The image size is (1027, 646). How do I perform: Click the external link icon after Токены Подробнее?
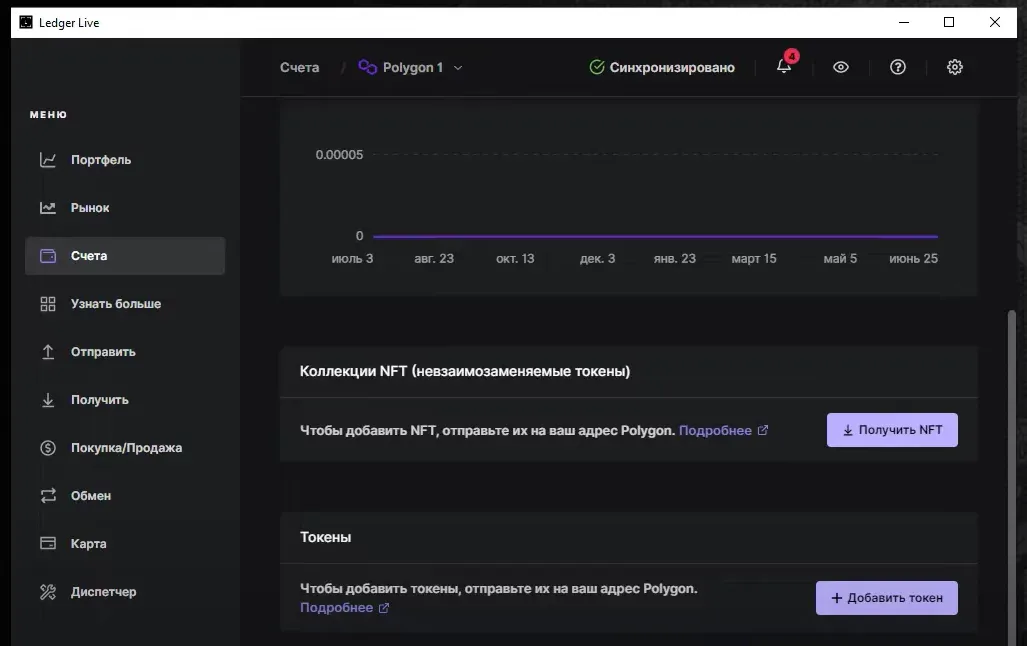coord(384,608)
